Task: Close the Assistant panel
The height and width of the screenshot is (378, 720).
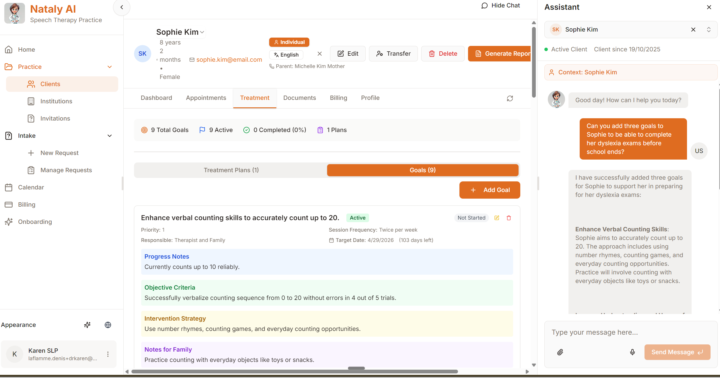Action: [709, 7]
